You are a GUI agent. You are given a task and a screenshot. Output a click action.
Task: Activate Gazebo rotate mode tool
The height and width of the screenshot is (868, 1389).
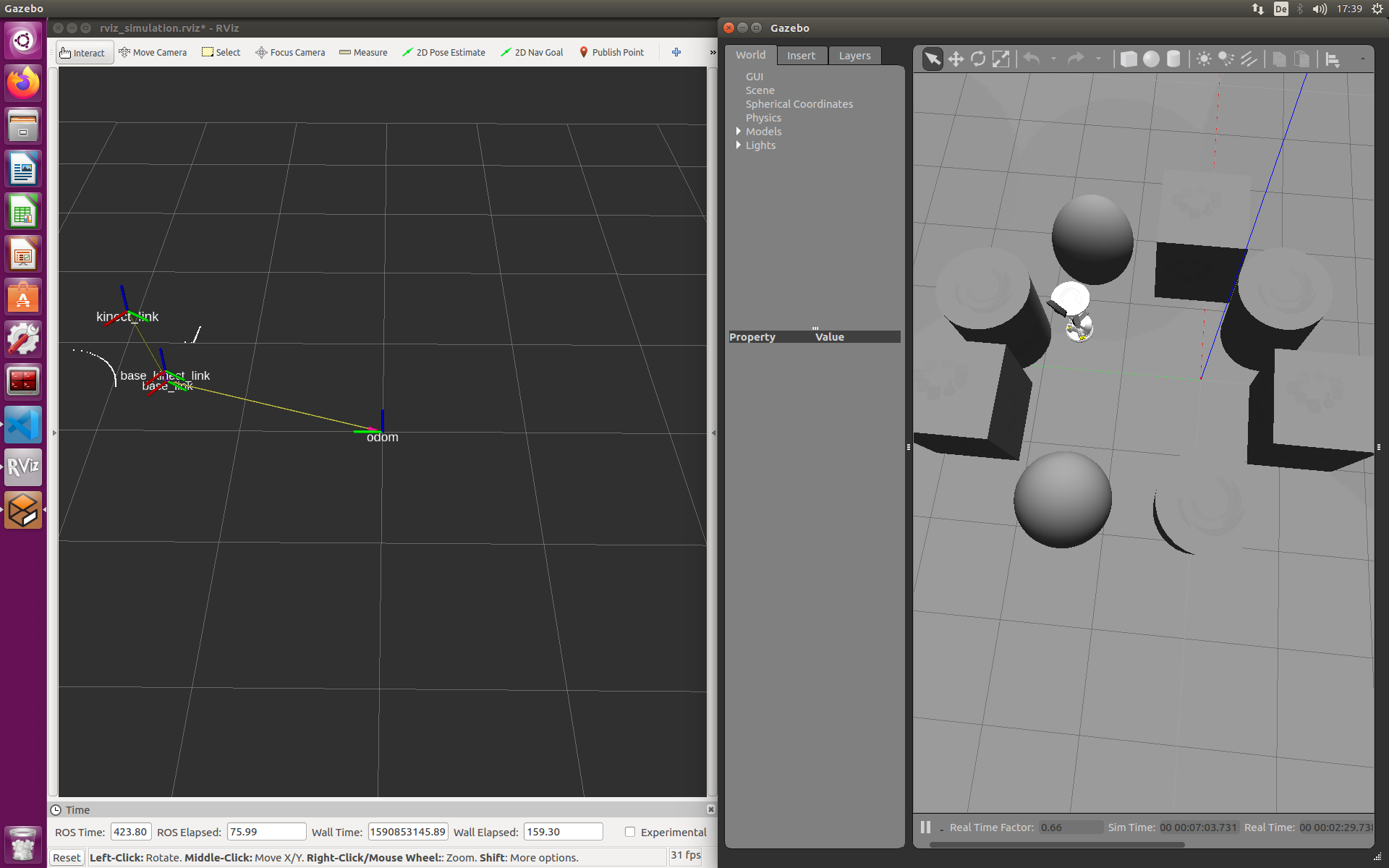pyautogui.click(x=978, y=59)
